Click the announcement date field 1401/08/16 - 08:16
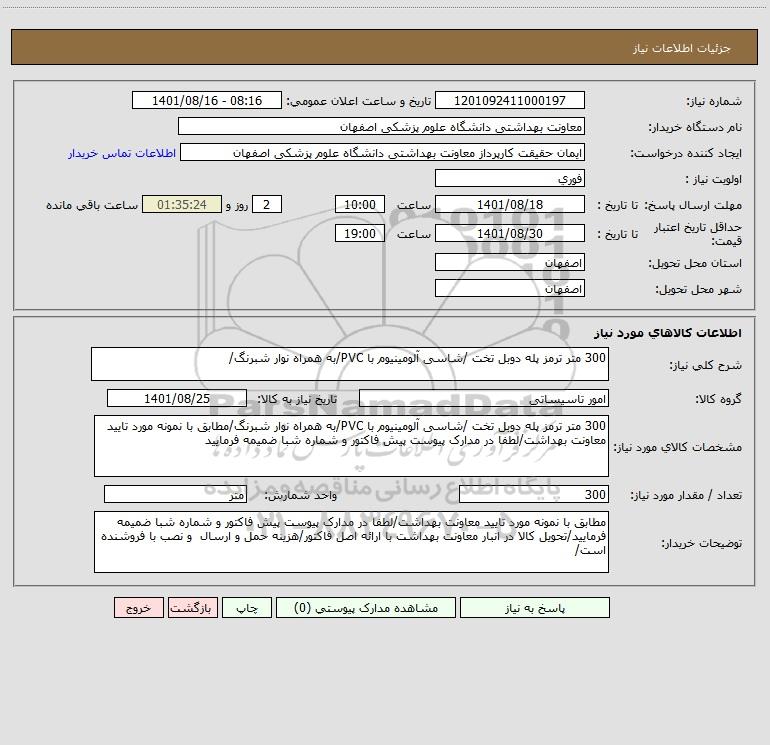The height and width of the screenshot is (745, 770). 207,100
